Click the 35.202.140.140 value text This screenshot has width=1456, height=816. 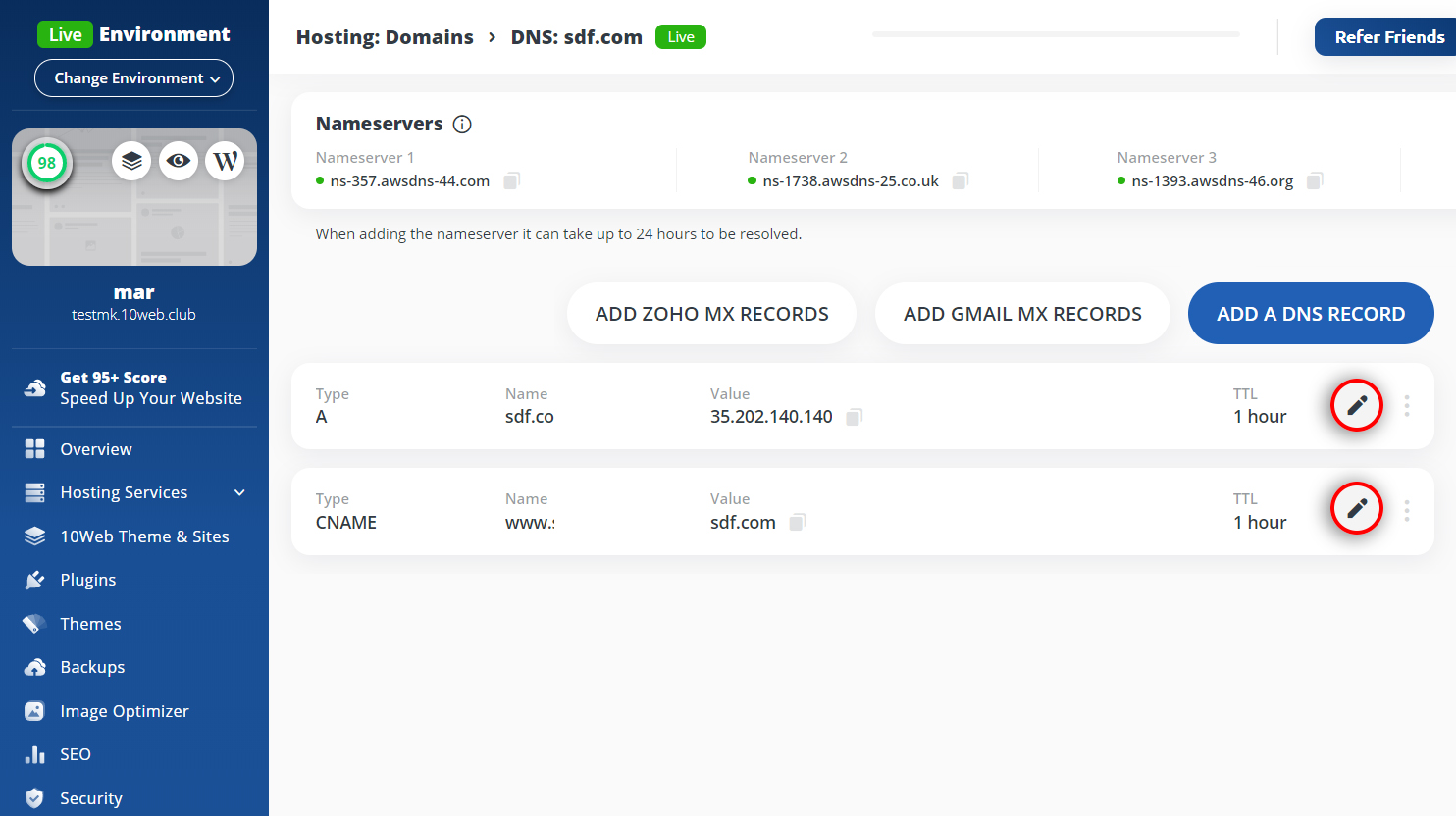[x=771, y=417]
